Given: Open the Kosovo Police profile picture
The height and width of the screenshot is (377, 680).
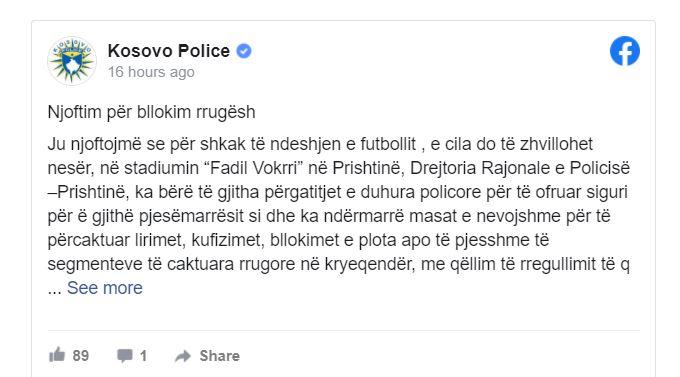Looking at the screenshot, I should [72, 61].
